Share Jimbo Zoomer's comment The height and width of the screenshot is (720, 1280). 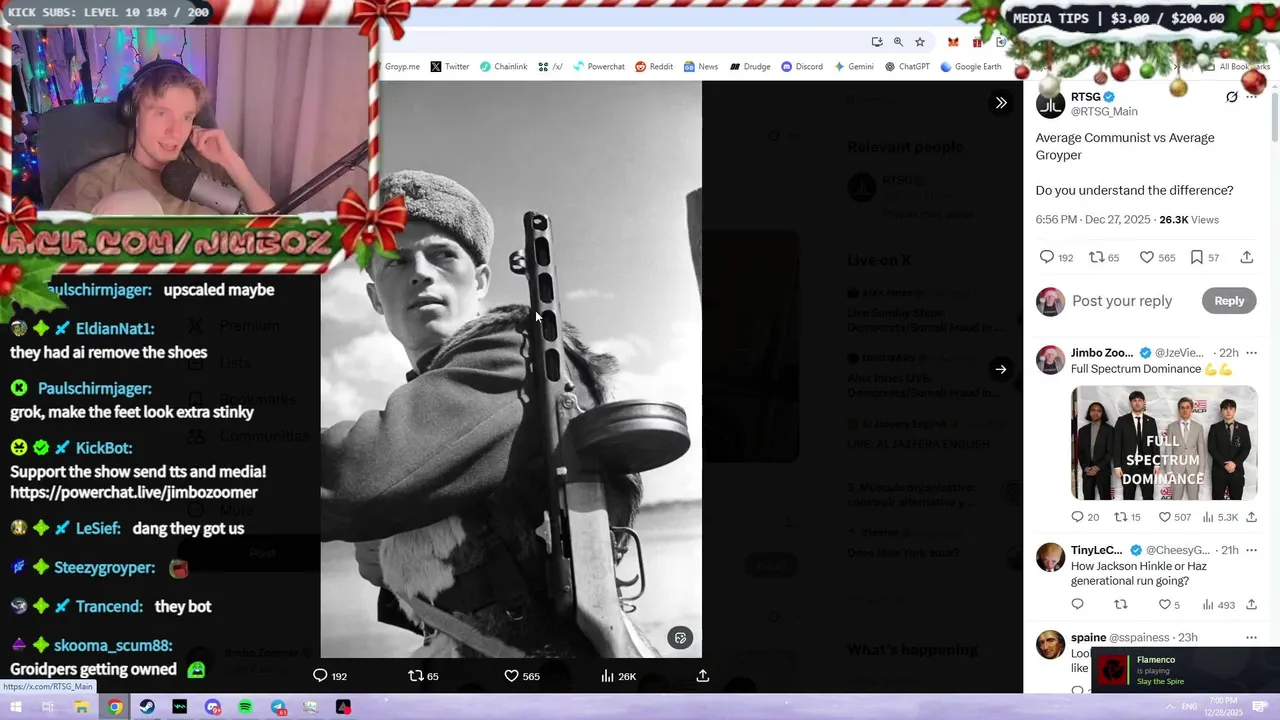click(x=1251, y=517)
